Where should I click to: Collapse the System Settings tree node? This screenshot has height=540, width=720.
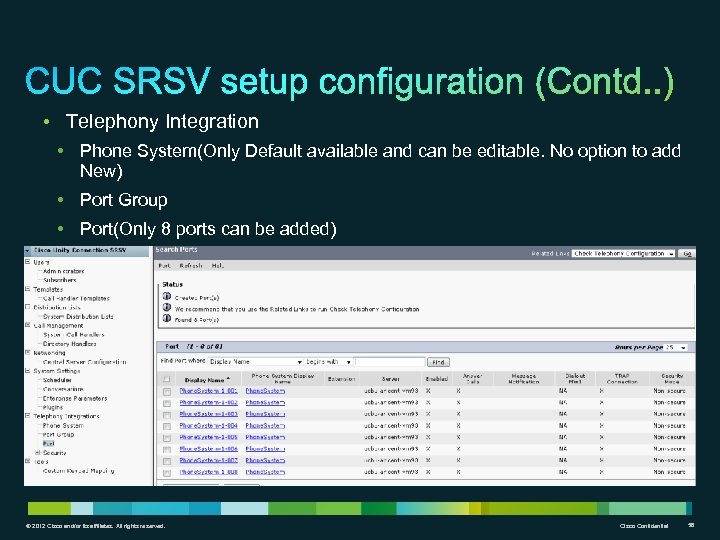(x=28, y=371)
